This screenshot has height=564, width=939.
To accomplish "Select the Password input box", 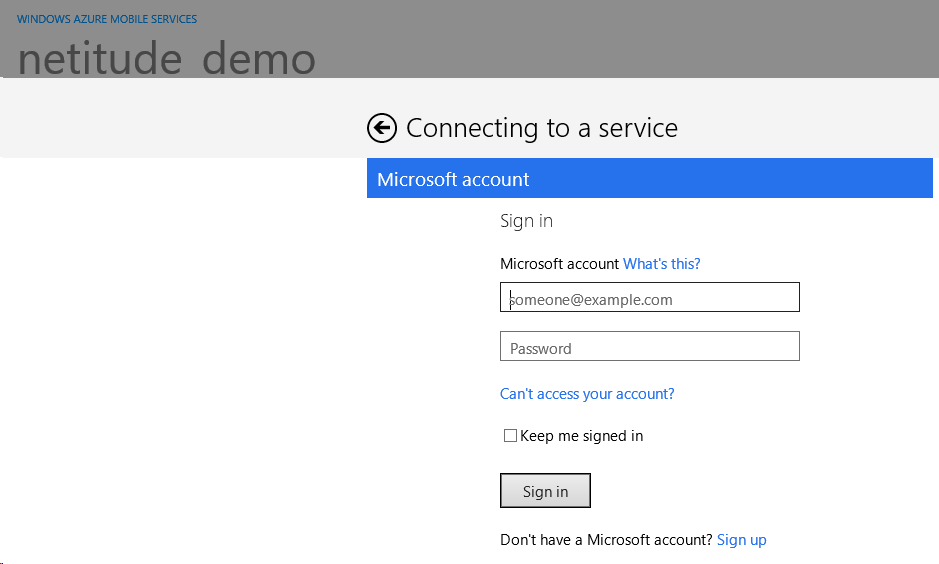I will coord(650,346).
